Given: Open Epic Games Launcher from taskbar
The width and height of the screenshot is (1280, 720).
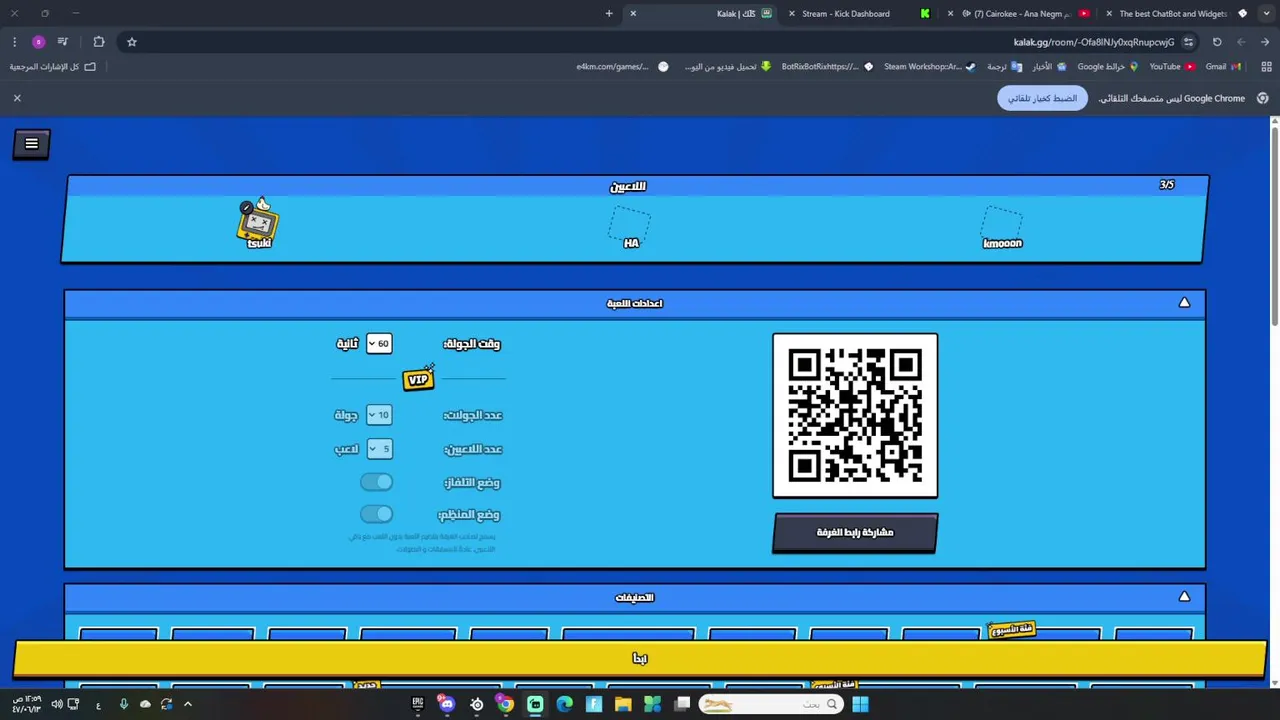Looking at the screenshot, I should pos(418,704).
